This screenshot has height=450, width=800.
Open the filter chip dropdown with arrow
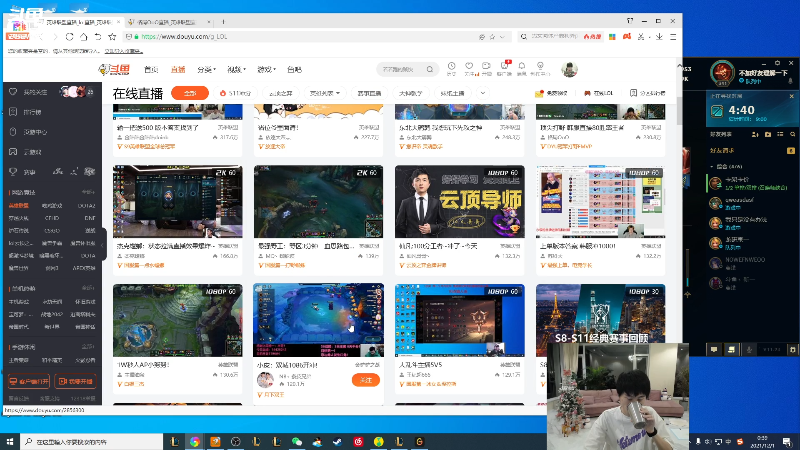click(x=324, y=93)
